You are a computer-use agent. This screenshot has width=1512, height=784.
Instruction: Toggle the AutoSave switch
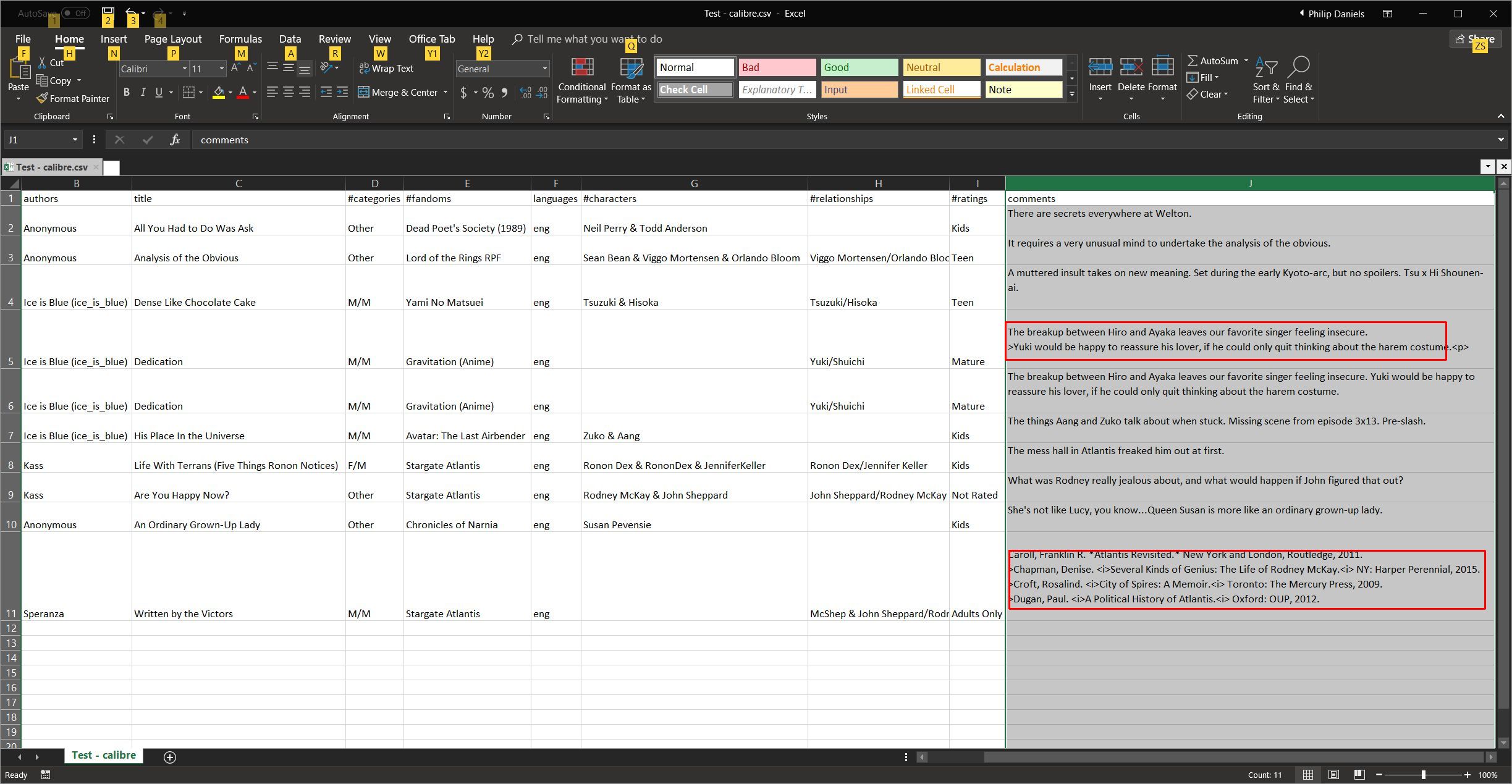click(75, 13)
